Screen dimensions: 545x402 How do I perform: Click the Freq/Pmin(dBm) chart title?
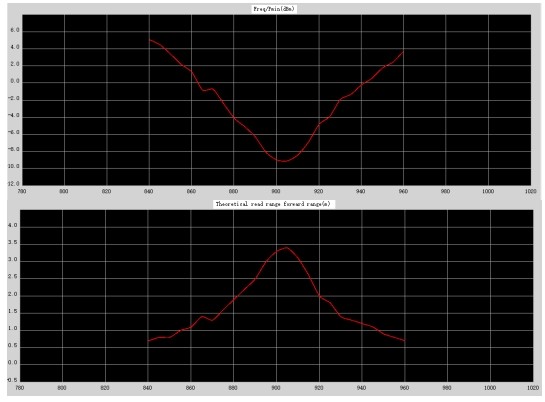(x=274, y=9)
